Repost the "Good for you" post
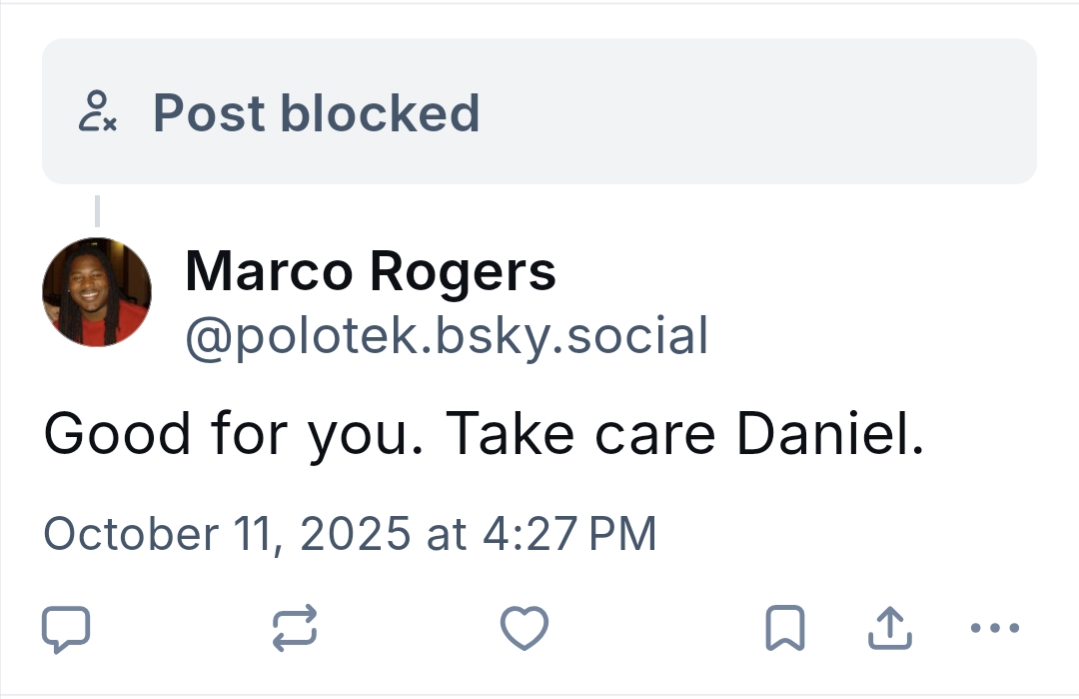The height and width of the screenshot is (699, 1079). 295,628
